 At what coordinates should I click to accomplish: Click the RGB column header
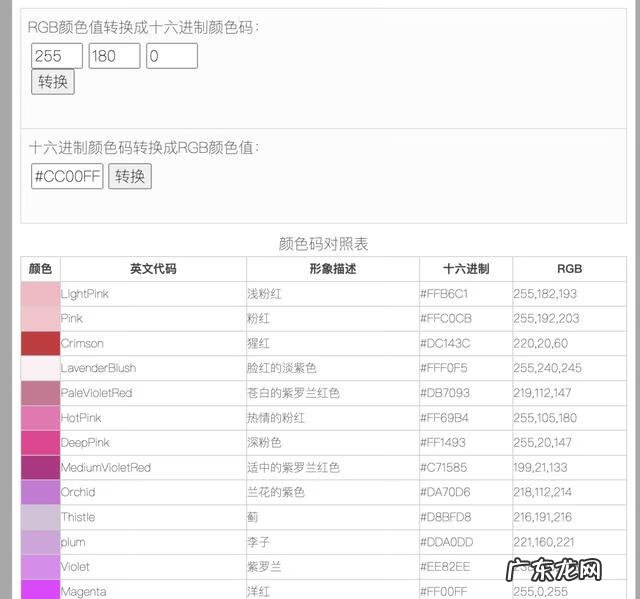[569, 269]
